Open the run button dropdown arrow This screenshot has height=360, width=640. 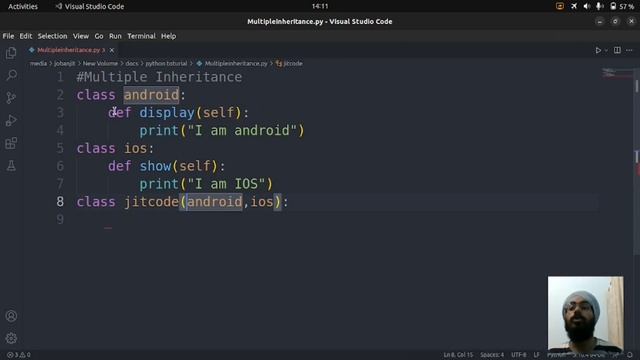tap(606, 50)
